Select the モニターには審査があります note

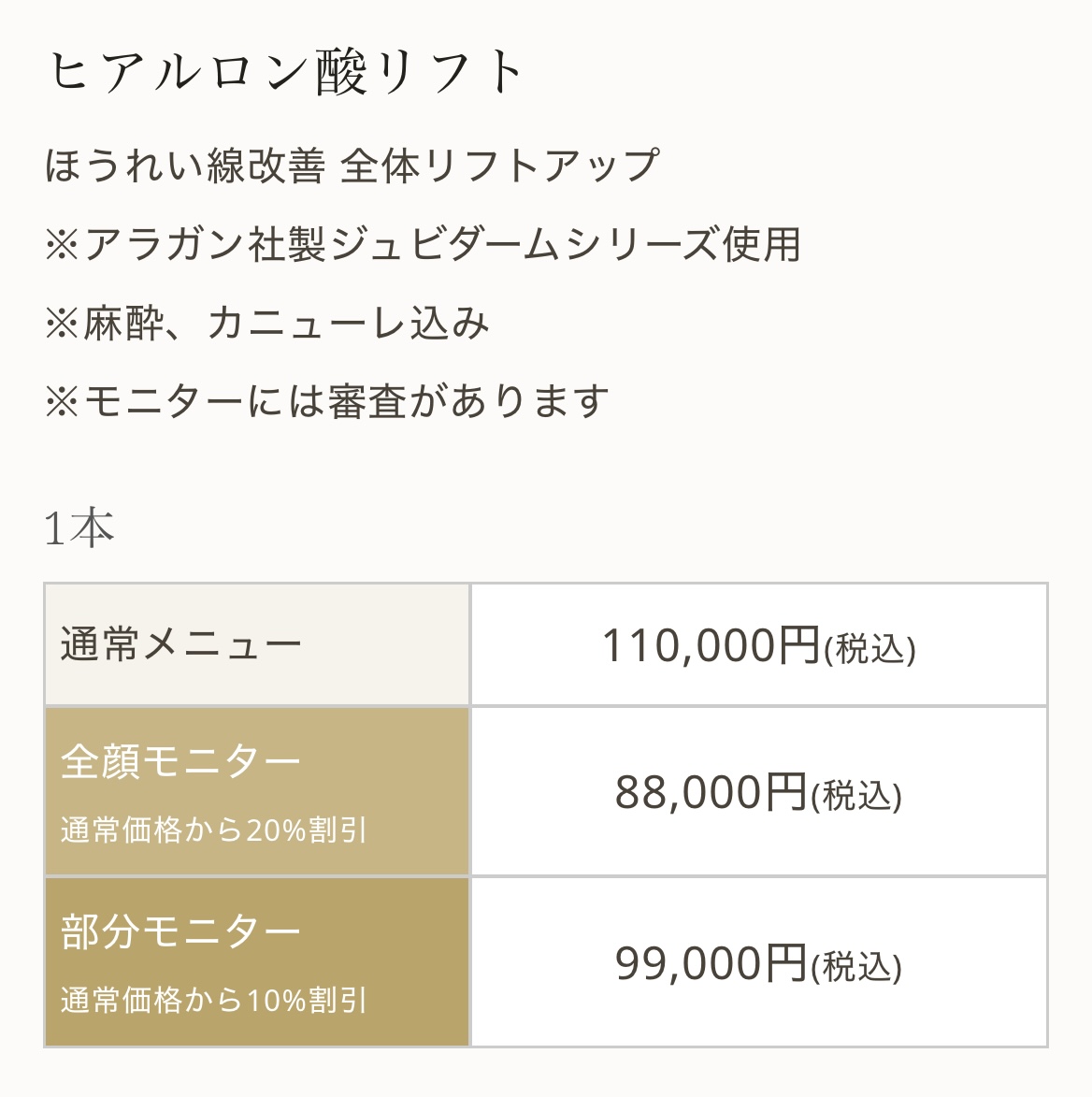pos(346,402)
